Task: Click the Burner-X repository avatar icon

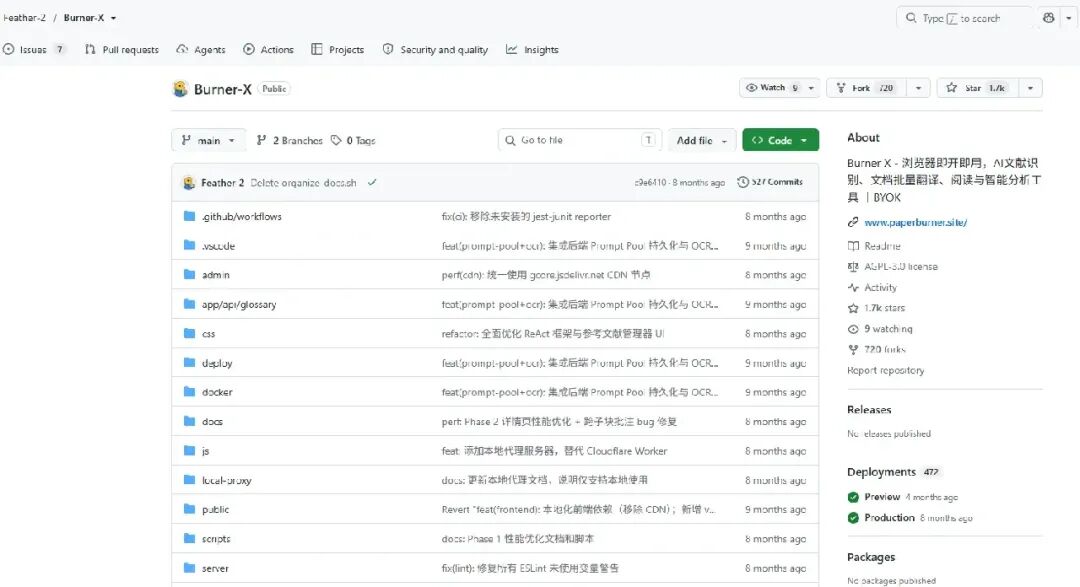Action: 180,89
